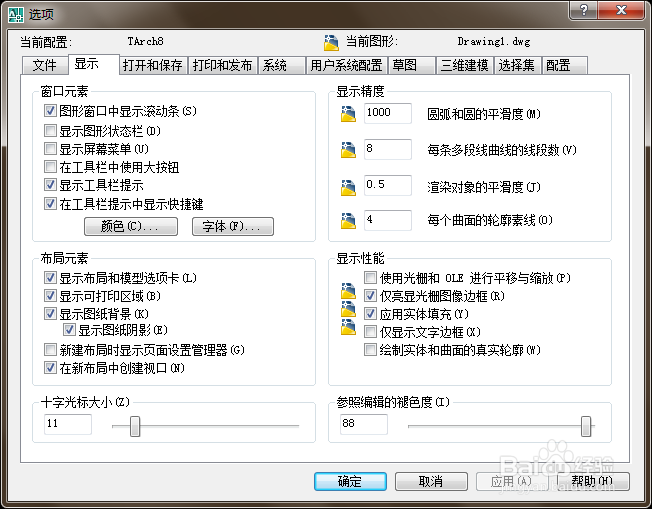
Task: Click the 取消 button
Action: coord(431,482)
